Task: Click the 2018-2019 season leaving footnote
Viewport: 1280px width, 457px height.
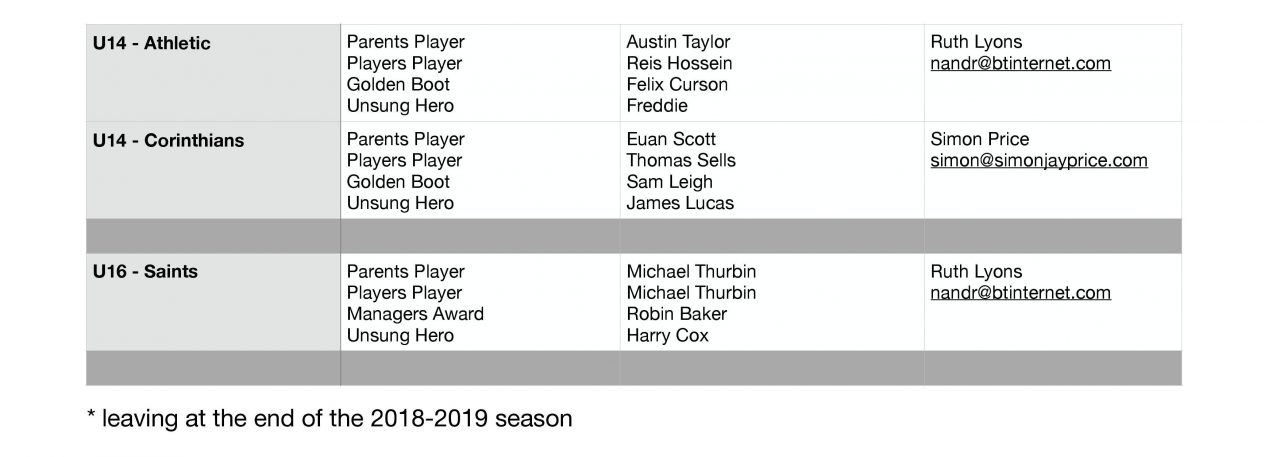Action: click(330, 418)
